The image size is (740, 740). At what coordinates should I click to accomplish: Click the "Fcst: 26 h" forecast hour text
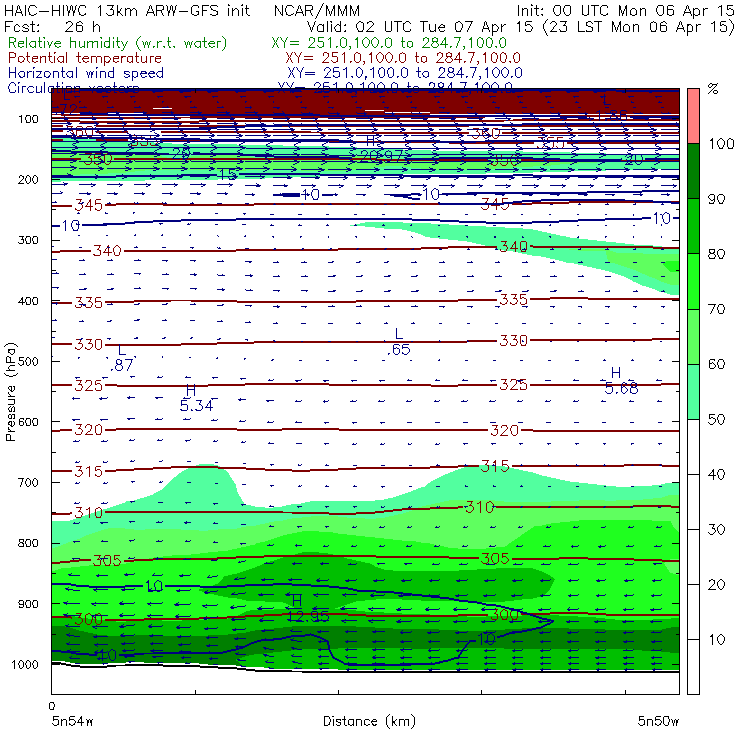pos(52,27)
